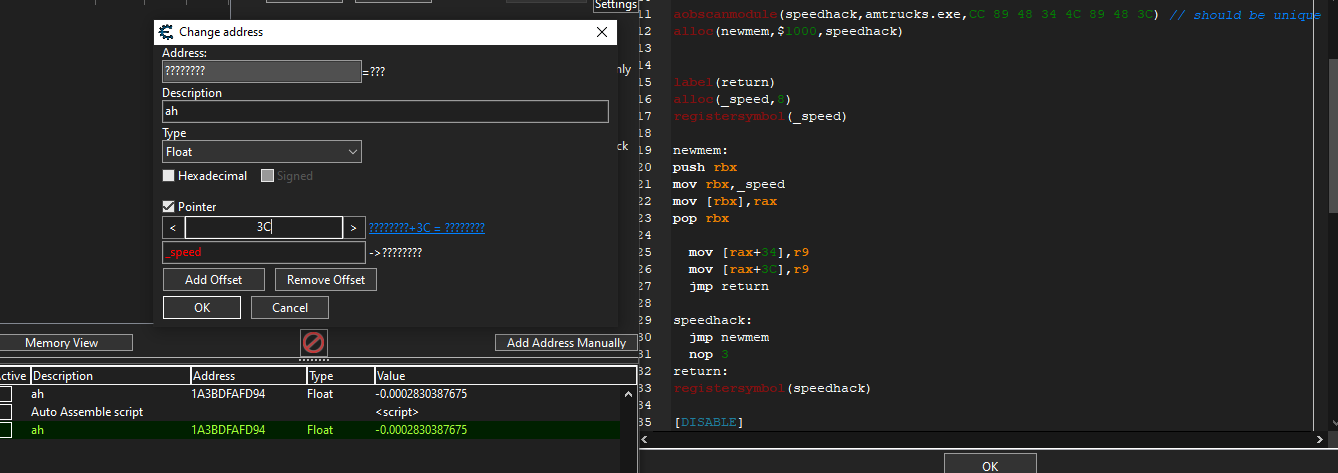This screenshot has height=473, width=1338.
Task: Confirm the Change address dialog with OK
Action: coord(201,308)
